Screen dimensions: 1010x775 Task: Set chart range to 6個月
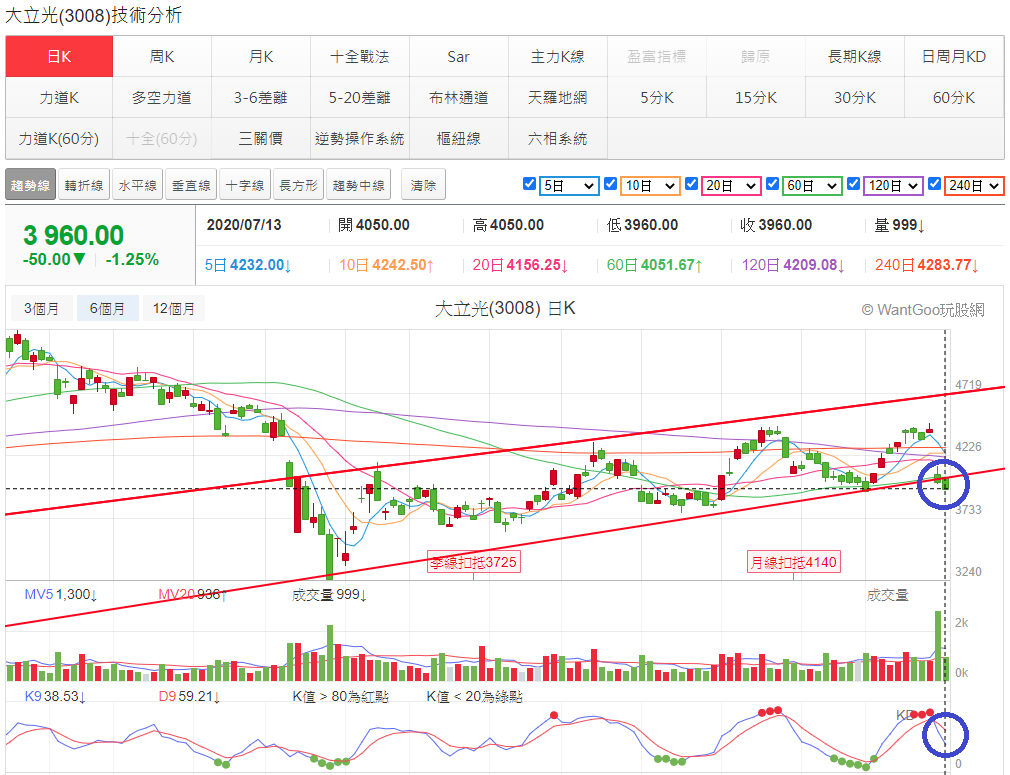tap(108, 309)
